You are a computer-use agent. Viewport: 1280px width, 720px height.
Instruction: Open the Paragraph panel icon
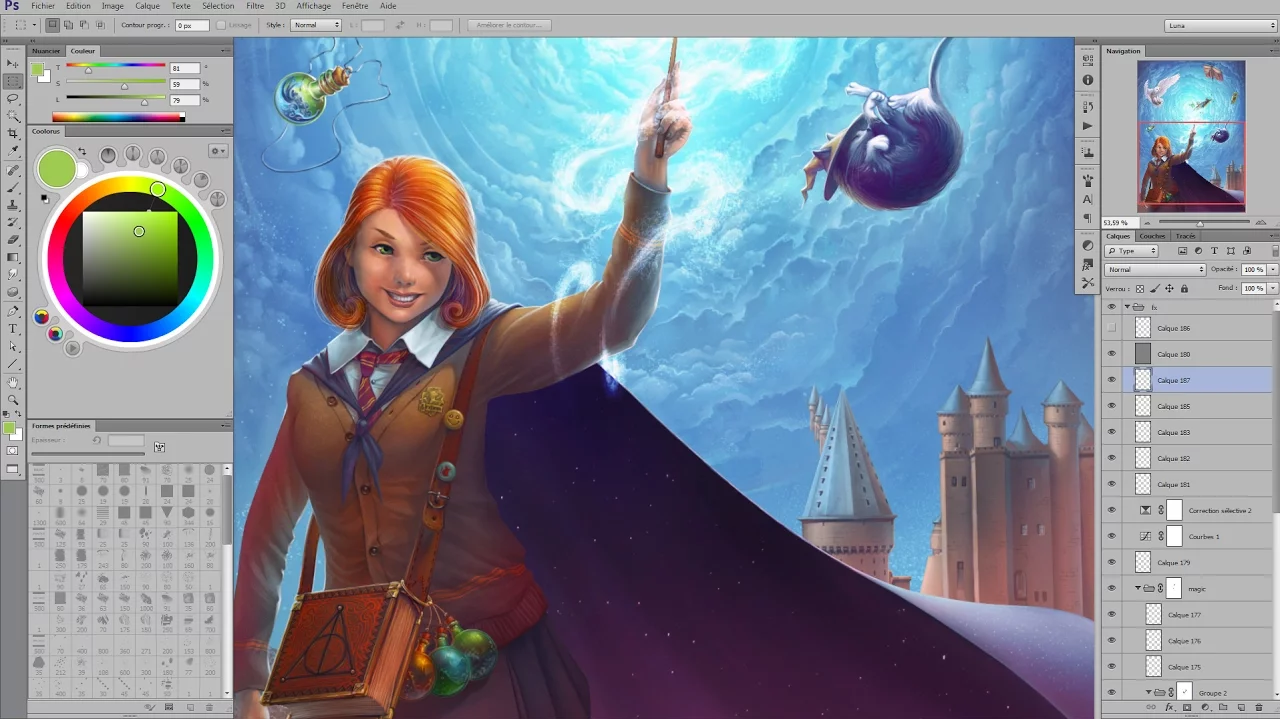coord(1088,218)
